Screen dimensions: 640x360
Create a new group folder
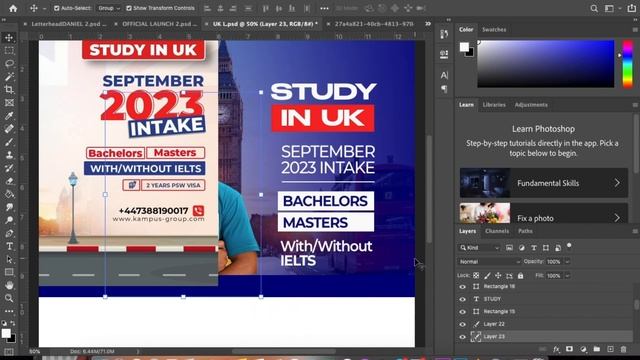pyautogui.click(x=597, y=349)
